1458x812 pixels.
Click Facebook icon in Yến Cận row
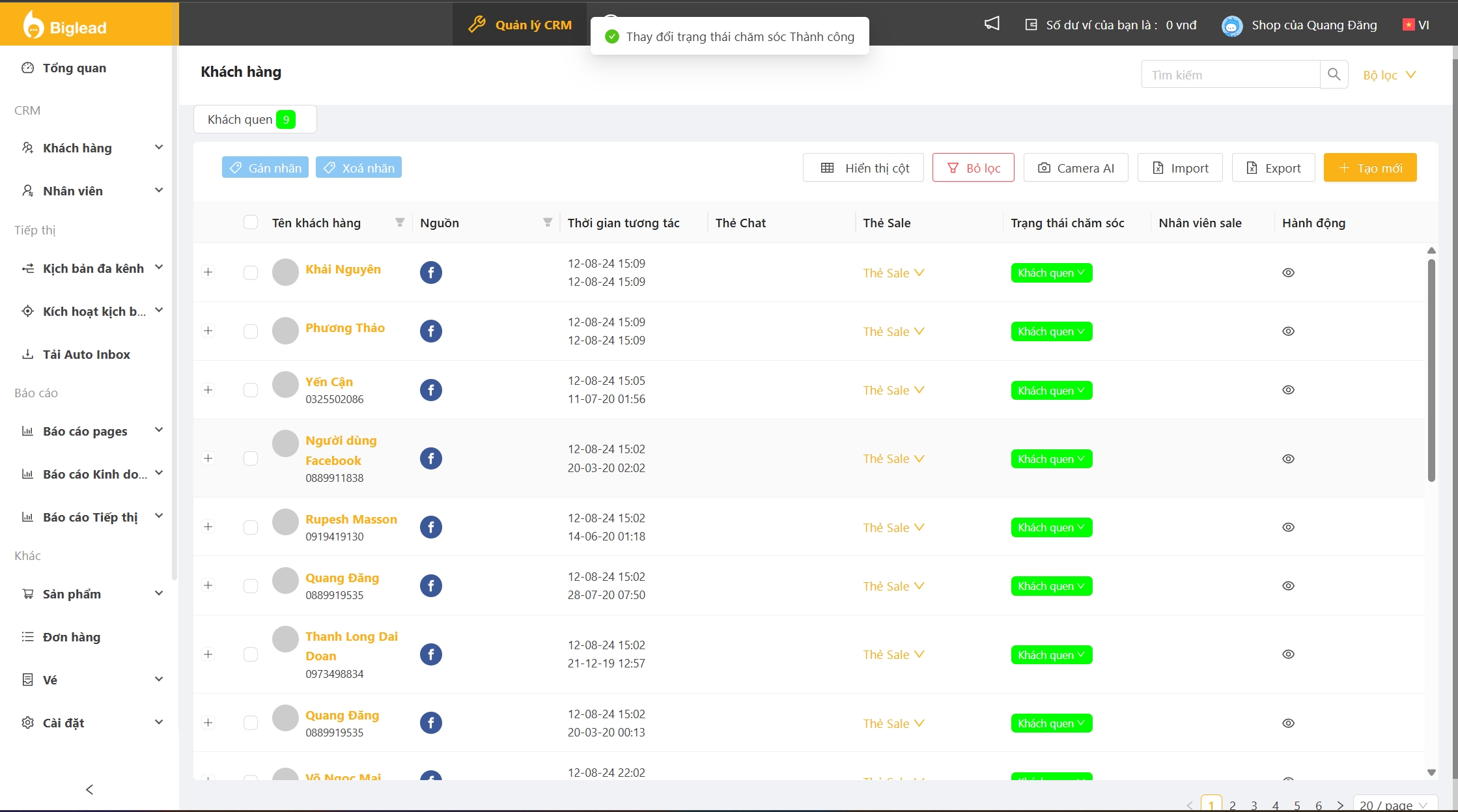click(431, 390)
